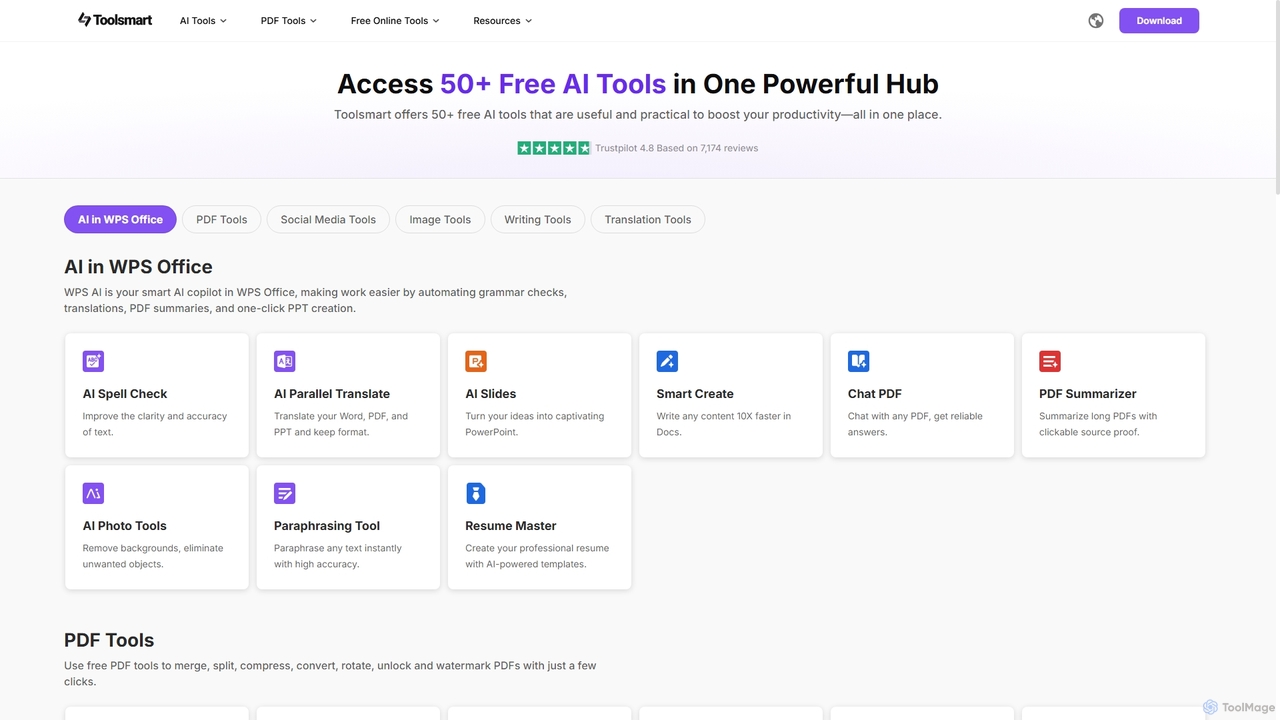Switch to the Image Tools tab
The width and height of the screenshot is (1280, 720).
pos(440,219)
